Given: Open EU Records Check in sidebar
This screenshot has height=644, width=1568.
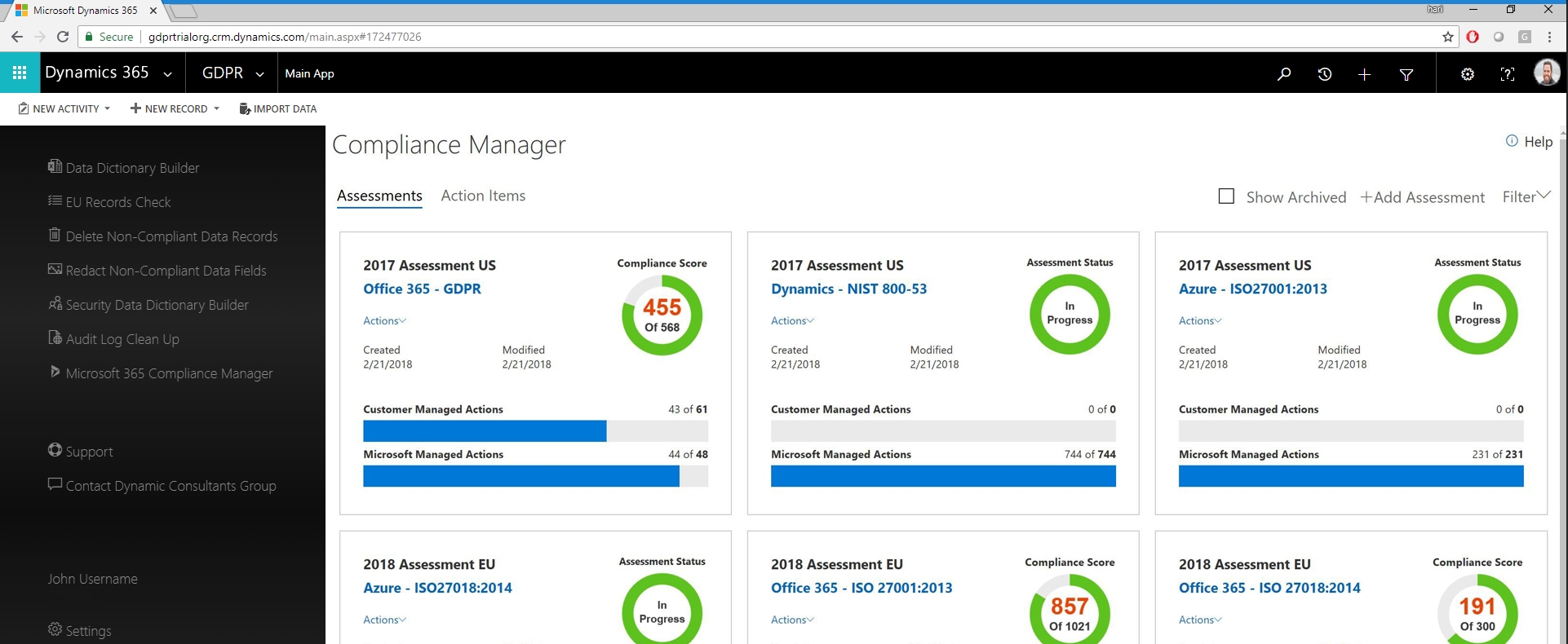Looking at the screenshot, I should tap(118, 201).
